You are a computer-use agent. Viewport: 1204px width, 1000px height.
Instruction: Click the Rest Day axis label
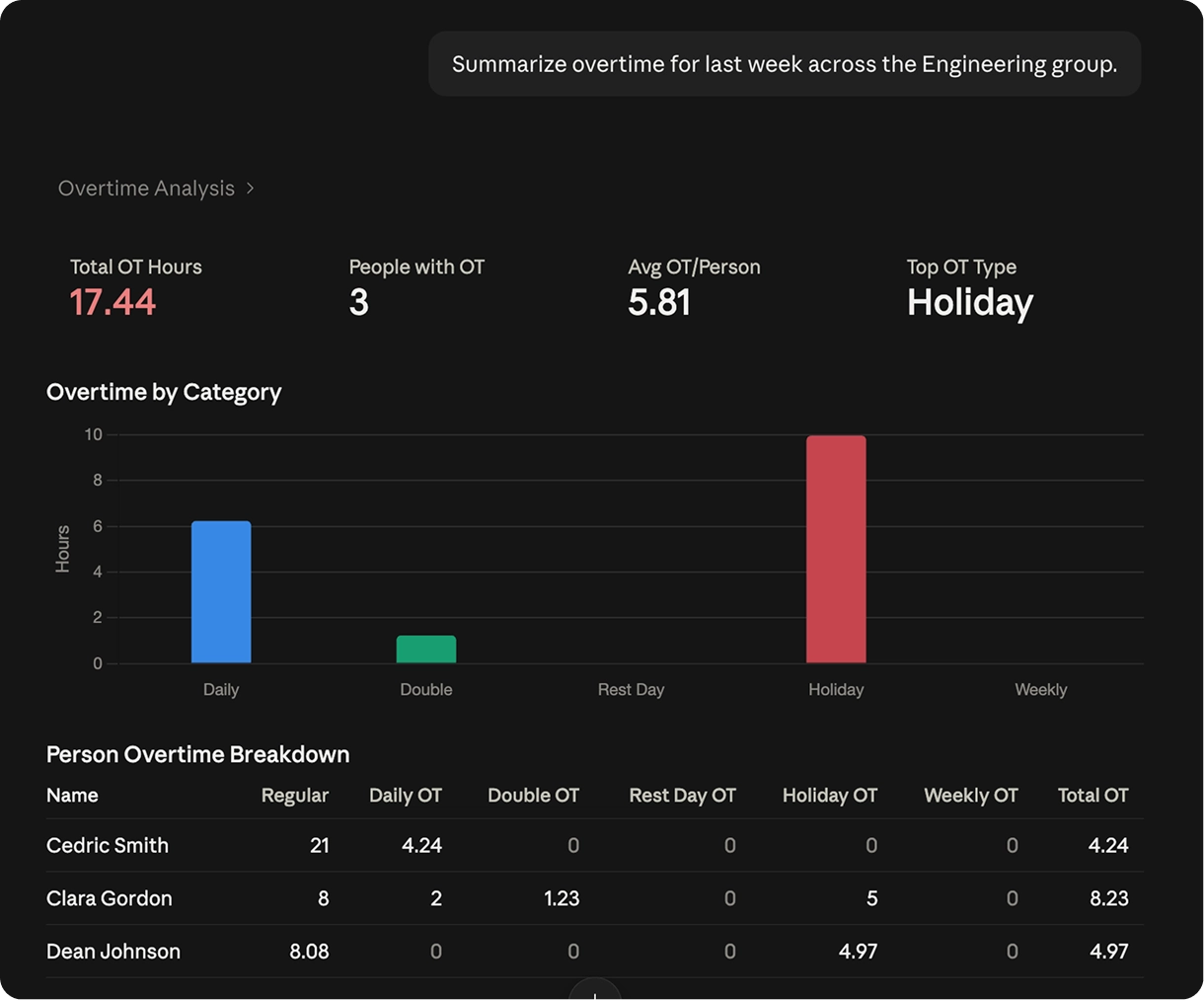coord(631,690)
